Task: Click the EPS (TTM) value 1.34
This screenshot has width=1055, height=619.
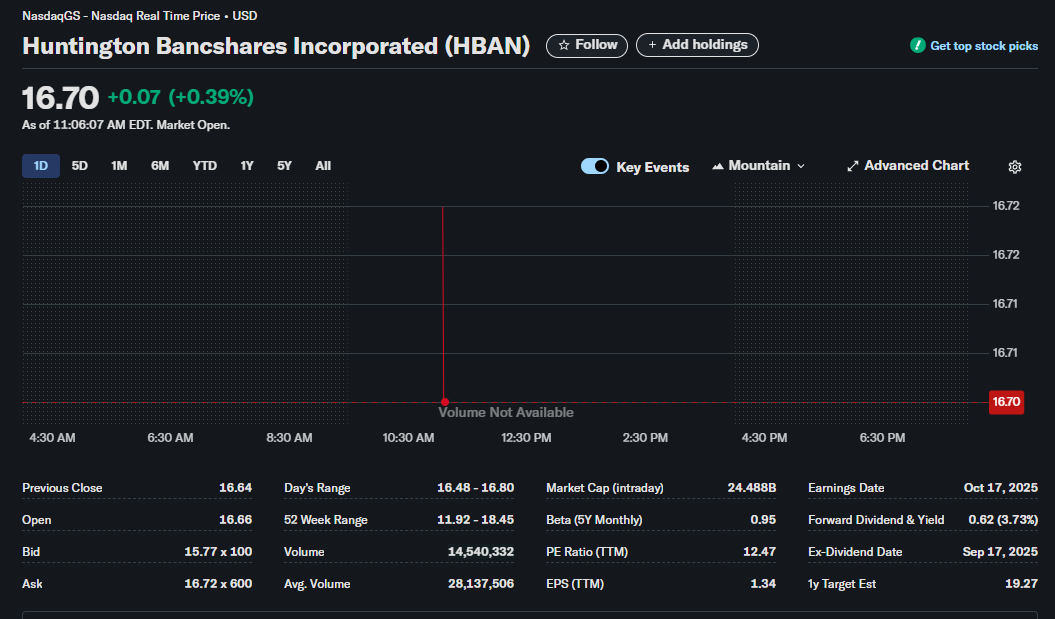Action: coord(763,584)
